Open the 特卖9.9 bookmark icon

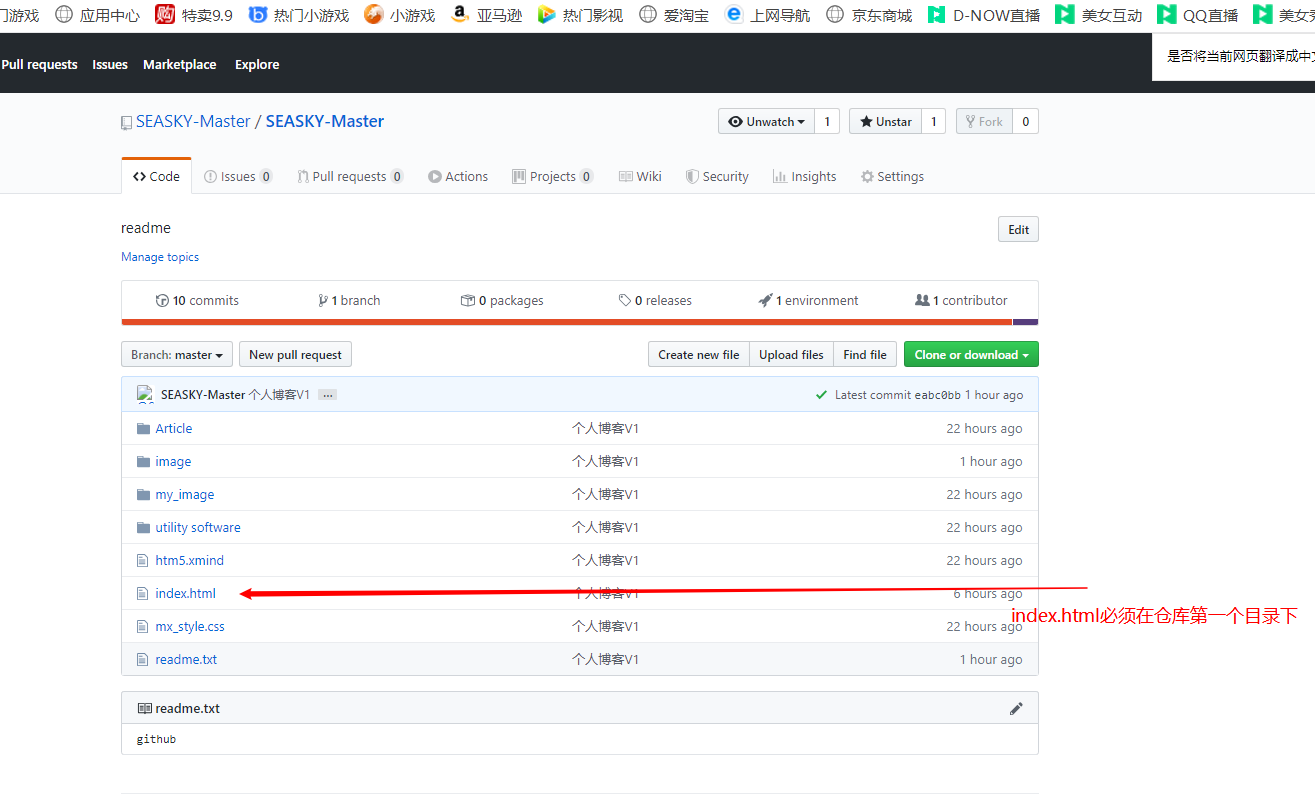click(x=165, y=14)
